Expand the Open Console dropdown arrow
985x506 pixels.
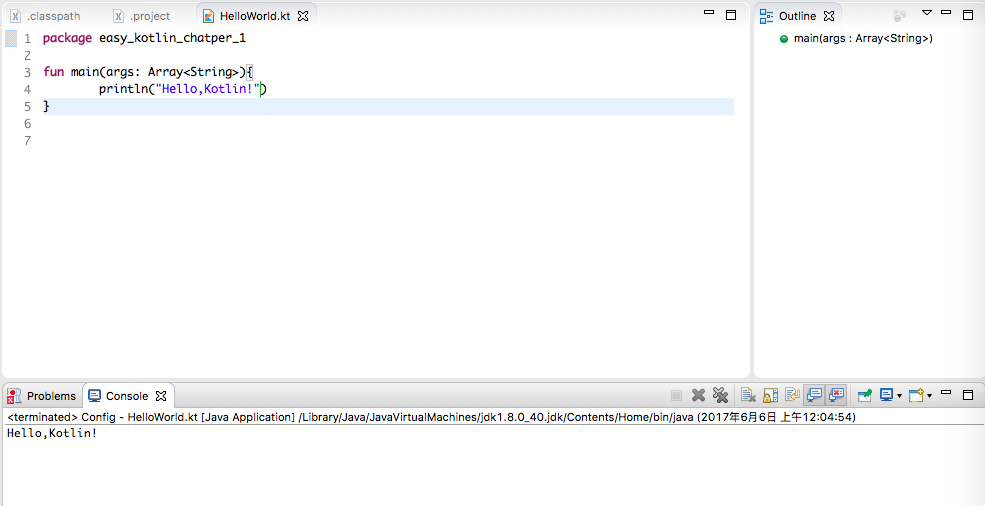(929, 396)
